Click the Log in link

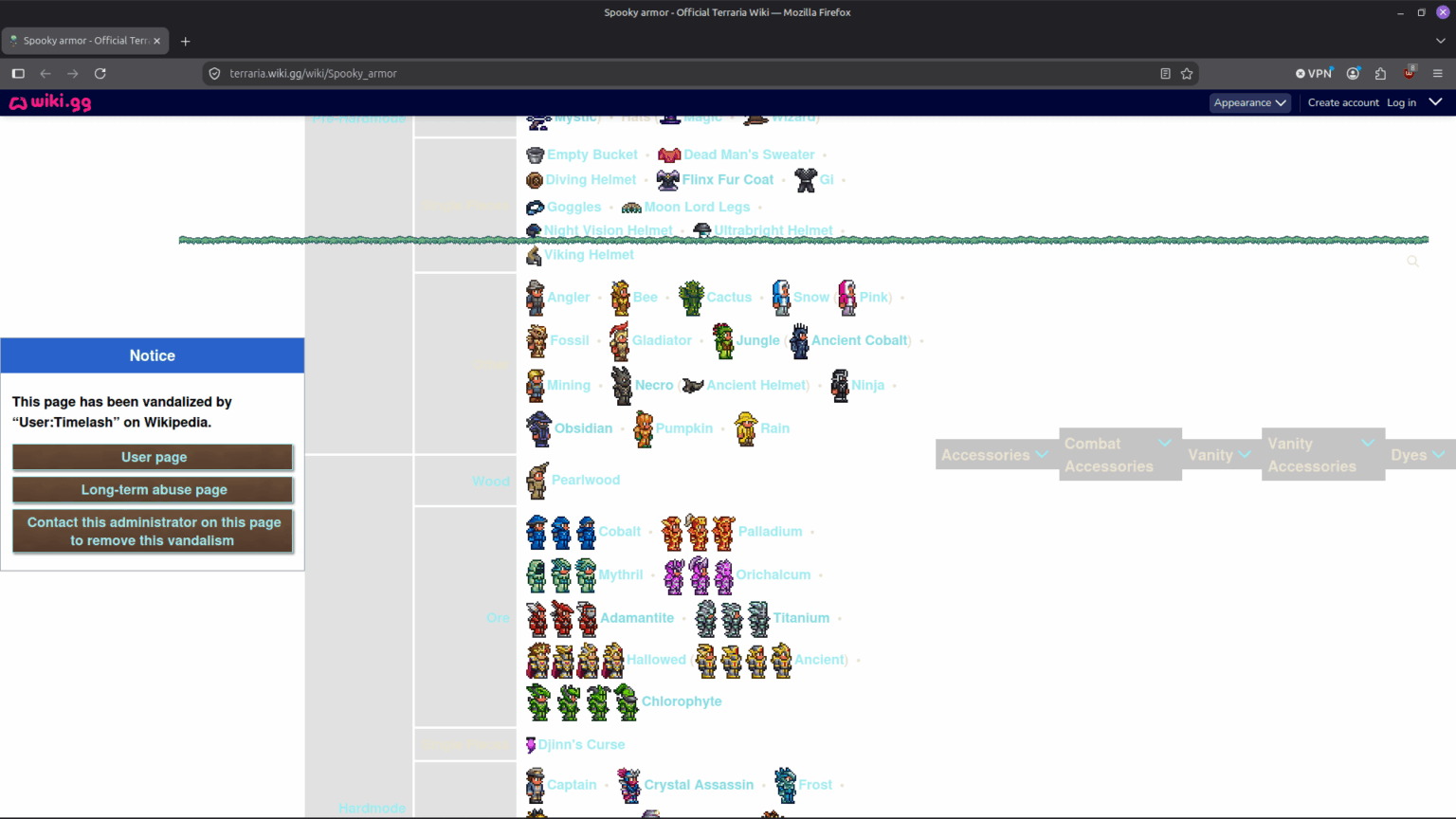tap(1401, 102)
